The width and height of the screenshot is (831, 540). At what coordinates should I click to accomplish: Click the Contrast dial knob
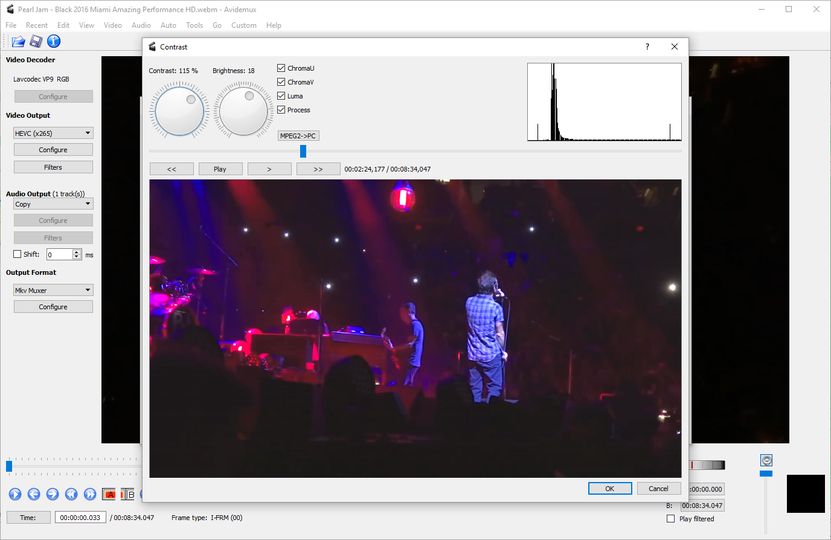[179, 111]
